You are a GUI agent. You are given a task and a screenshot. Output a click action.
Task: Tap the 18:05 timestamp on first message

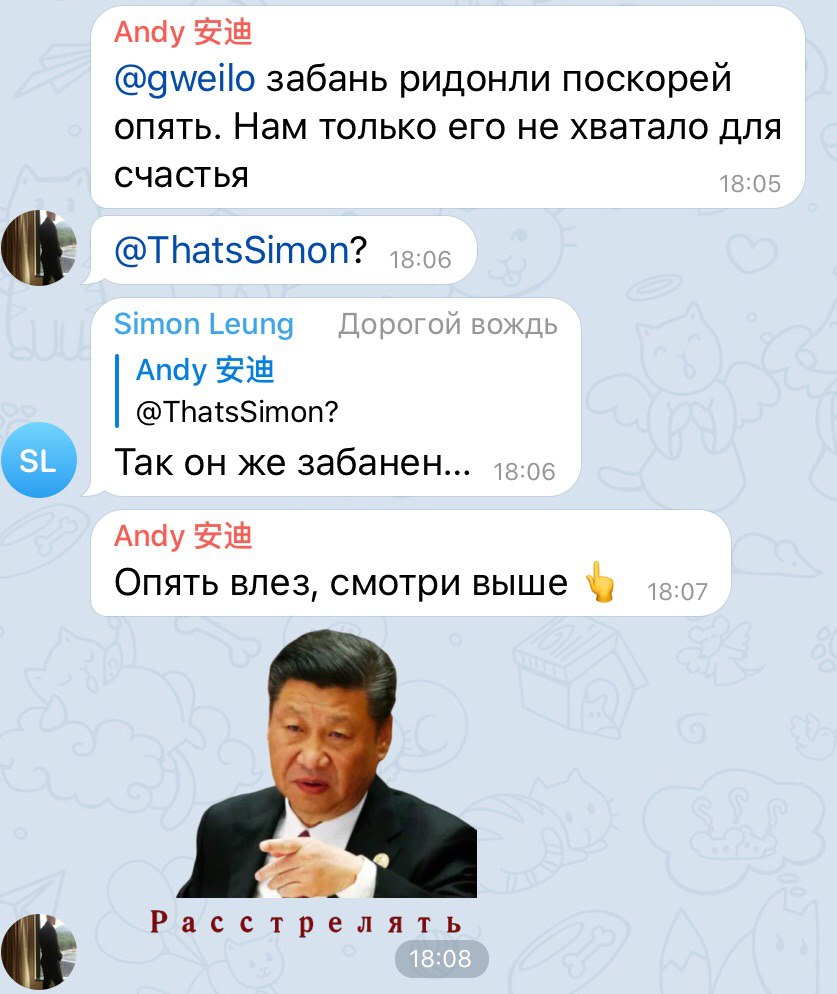749,184
